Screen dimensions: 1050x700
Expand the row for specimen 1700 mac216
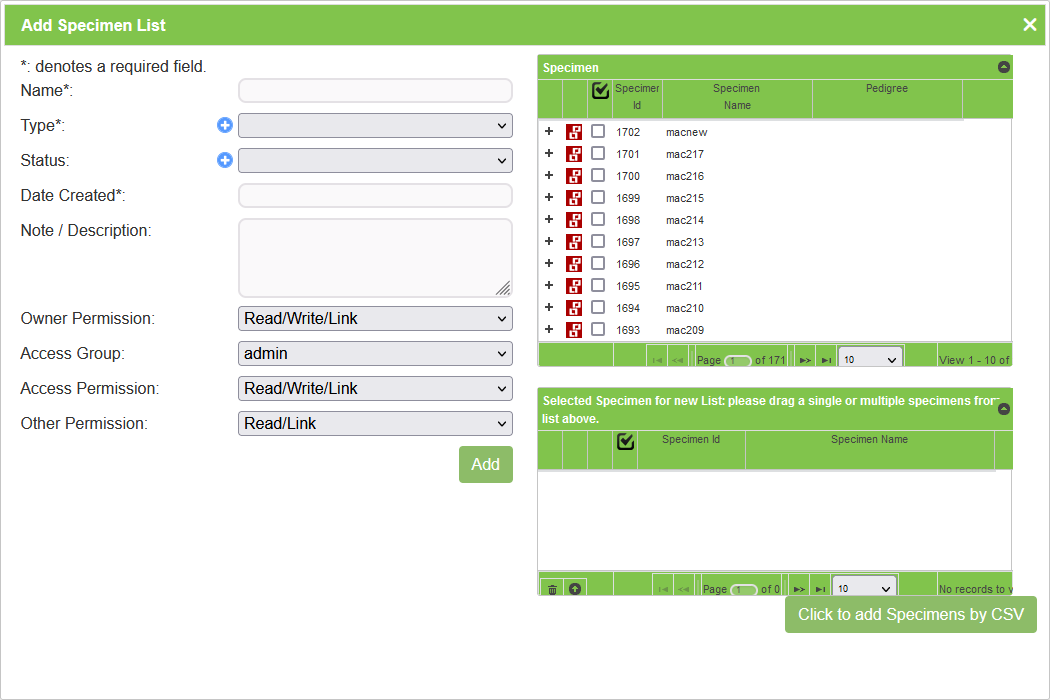[x=549, y=176]
